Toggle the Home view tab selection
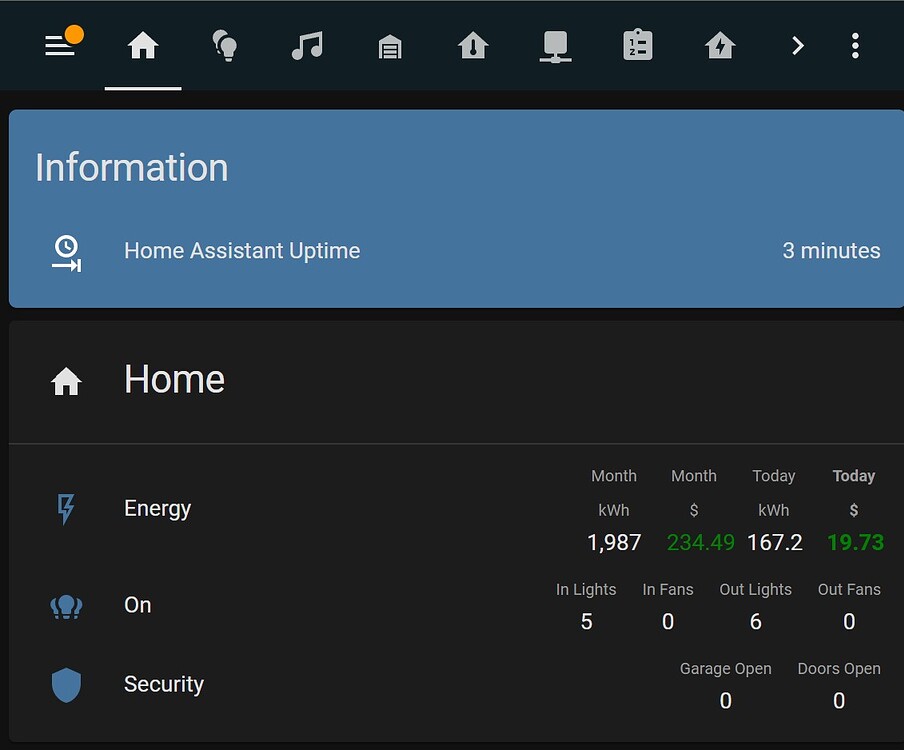 (143, 45)
